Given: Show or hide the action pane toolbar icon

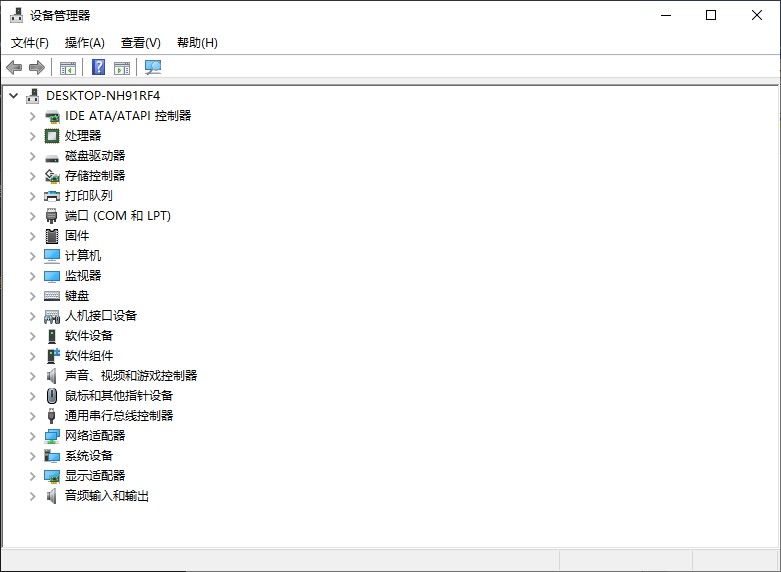Looking at the screenshot, I should click(x=122, y=68).
